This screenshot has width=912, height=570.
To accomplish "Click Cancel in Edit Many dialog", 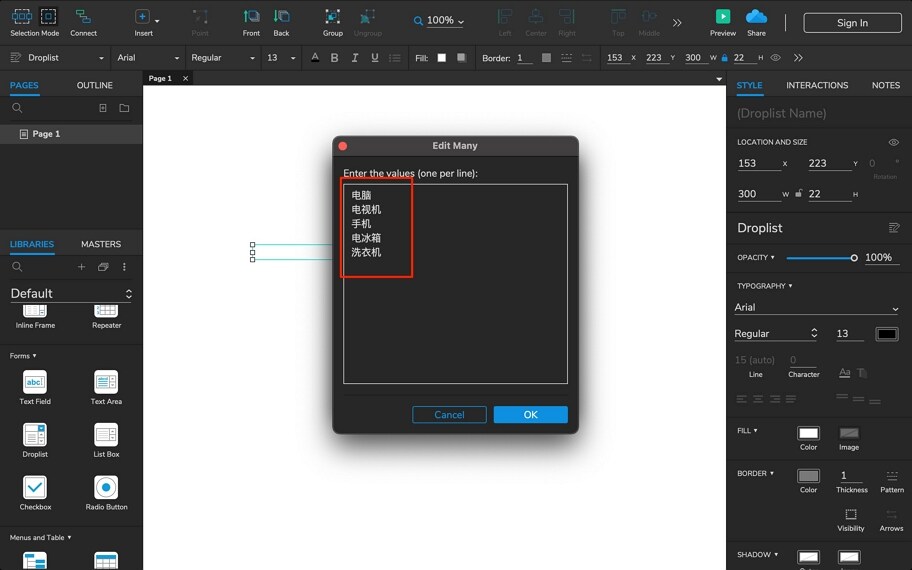I will 449,415.
